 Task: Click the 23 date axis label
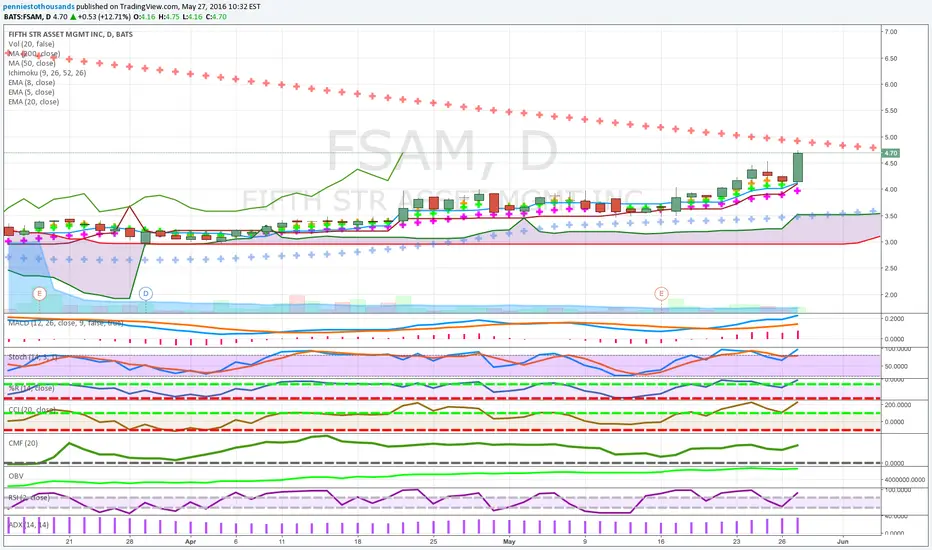[x=736, y=542]
